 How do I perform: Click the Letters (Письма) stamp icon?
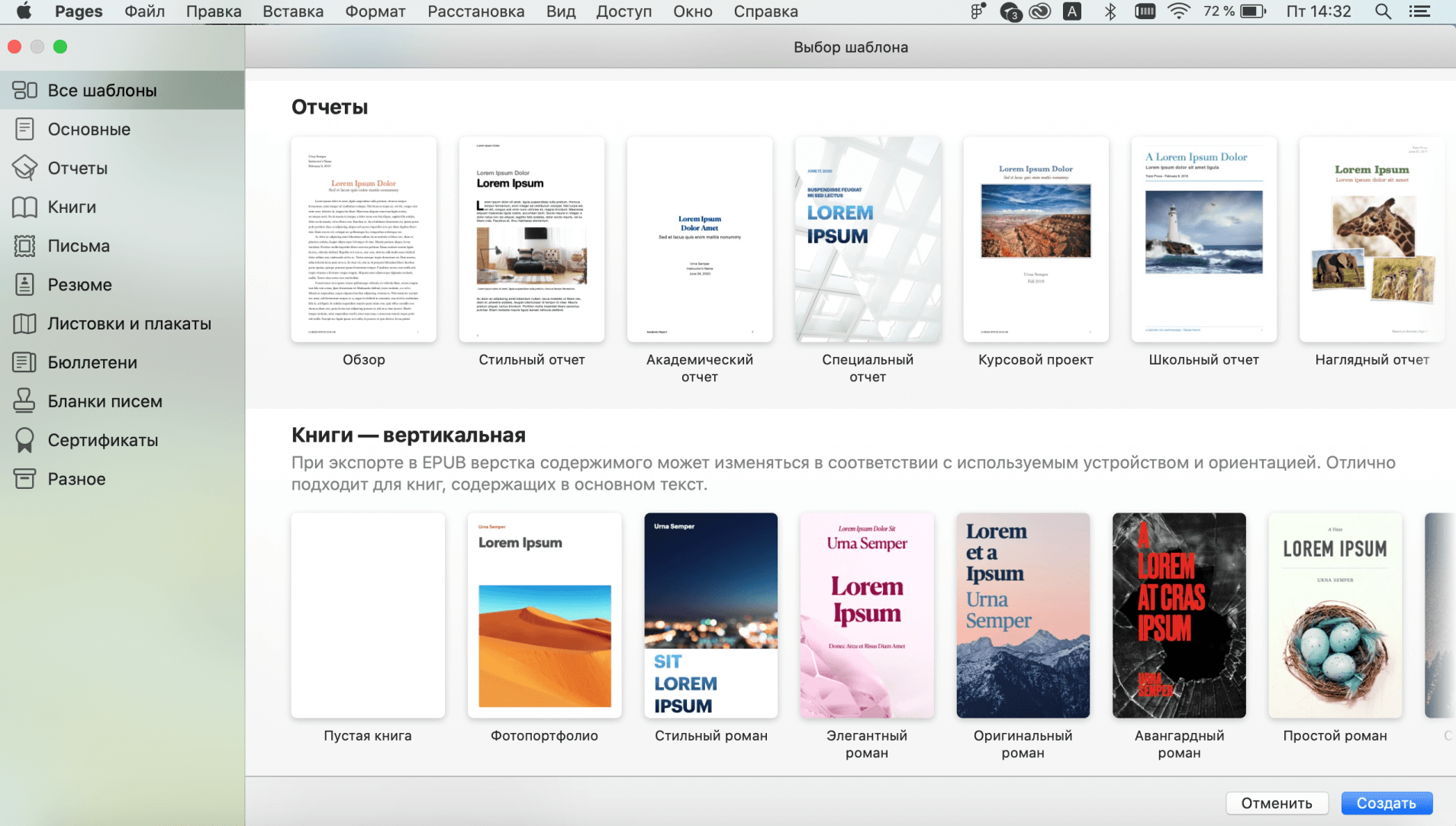tap(24, 246)
